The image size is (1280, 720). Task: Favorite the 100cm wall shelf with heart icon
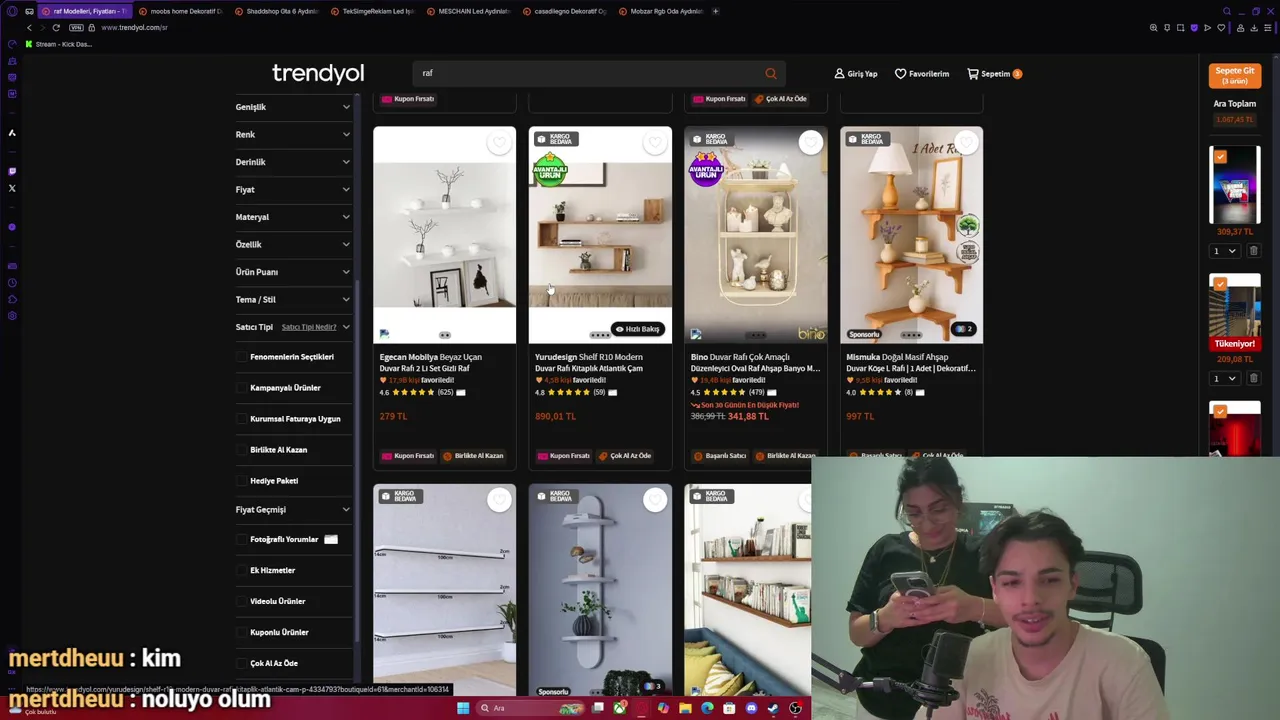pos(499,500)
